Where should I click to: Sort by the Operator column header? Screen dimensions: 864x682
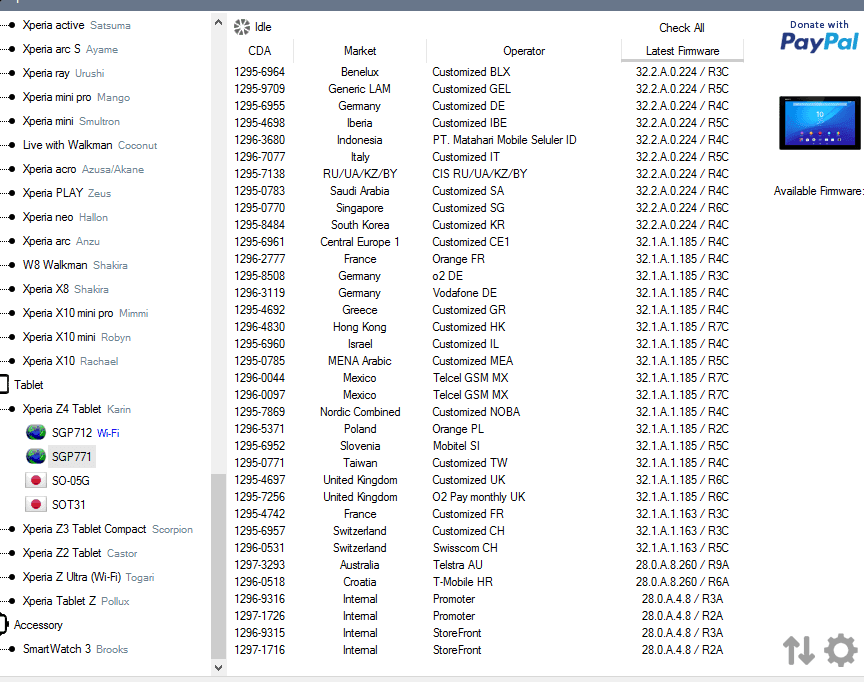(x=523, y=51)
